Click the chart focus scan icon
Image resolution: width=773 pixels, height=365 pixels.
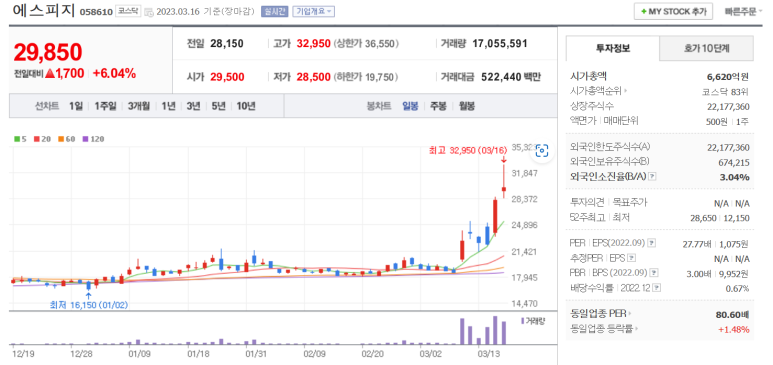(541, 151)
